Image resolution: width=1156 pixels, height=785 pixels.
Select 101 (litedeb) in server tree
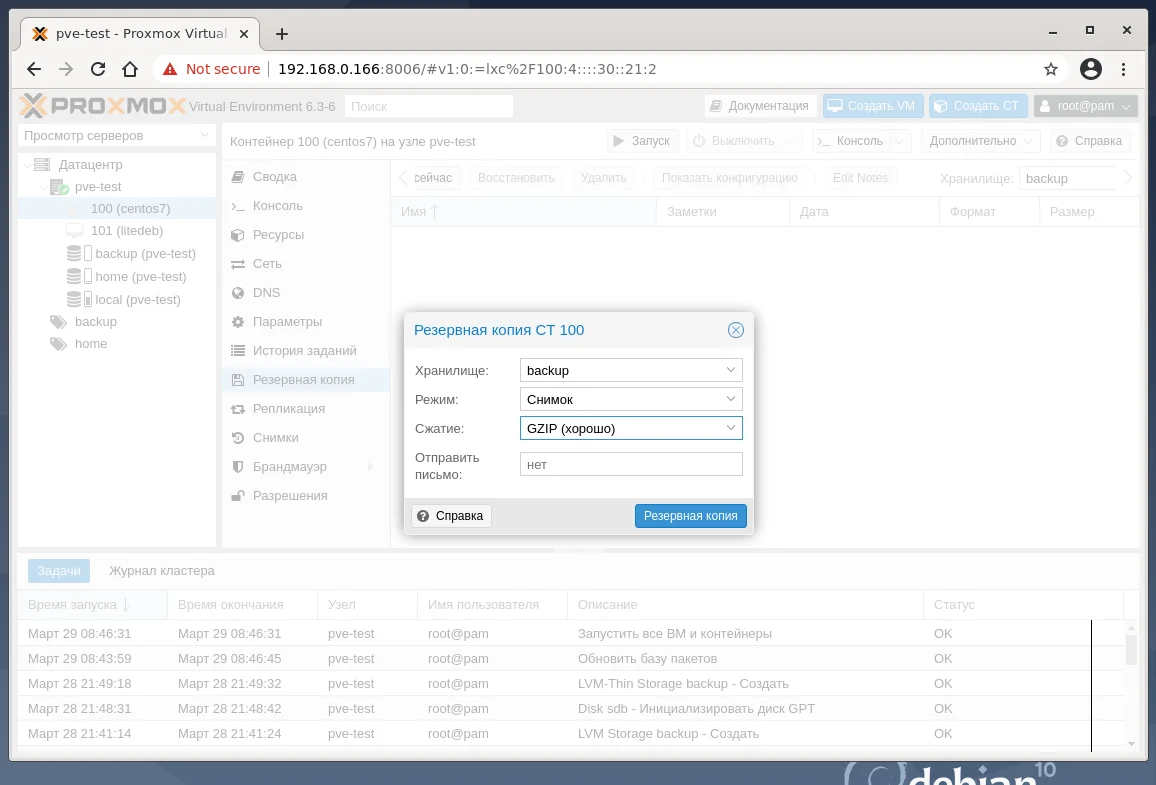coord(126,231)
